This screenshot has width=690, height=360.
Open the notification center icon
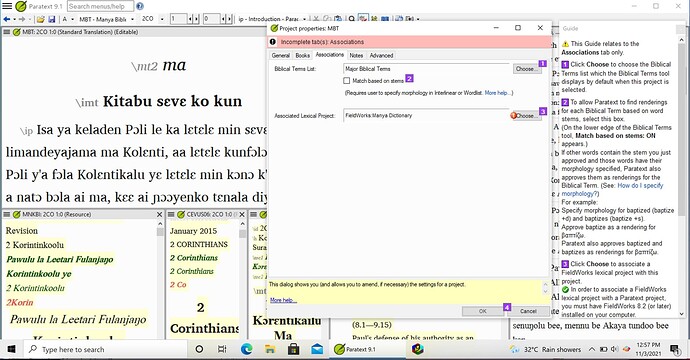tap(675, 349)
